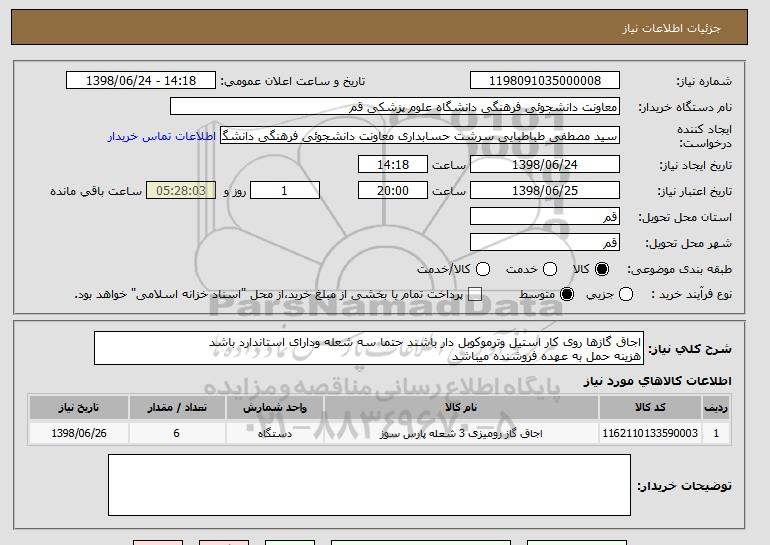The height and width of the screenshot is (545, 770).
Task: Select the خدمت radio button
Action: coord(550,269)
